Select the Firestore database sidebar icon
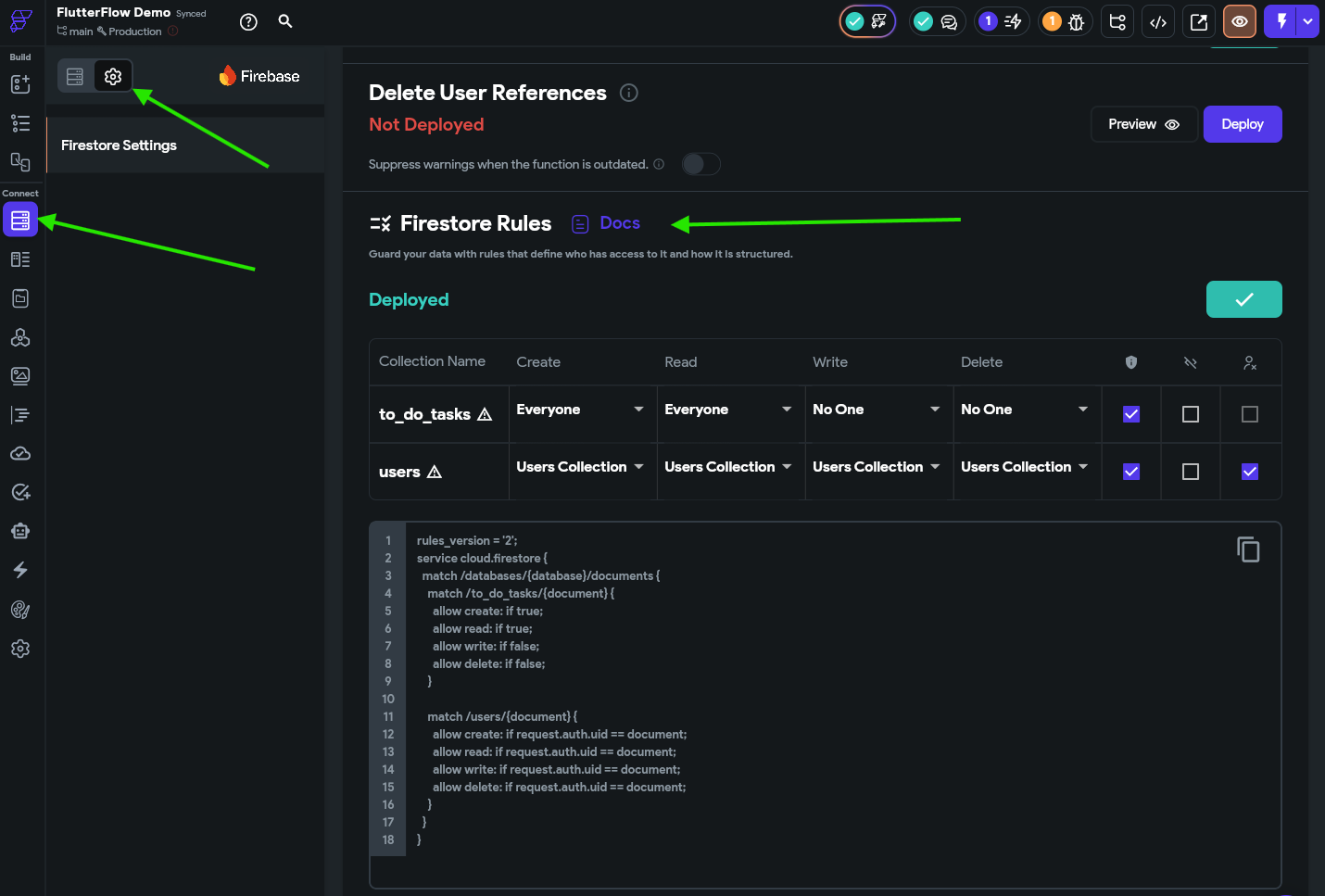 click(20, 221)
